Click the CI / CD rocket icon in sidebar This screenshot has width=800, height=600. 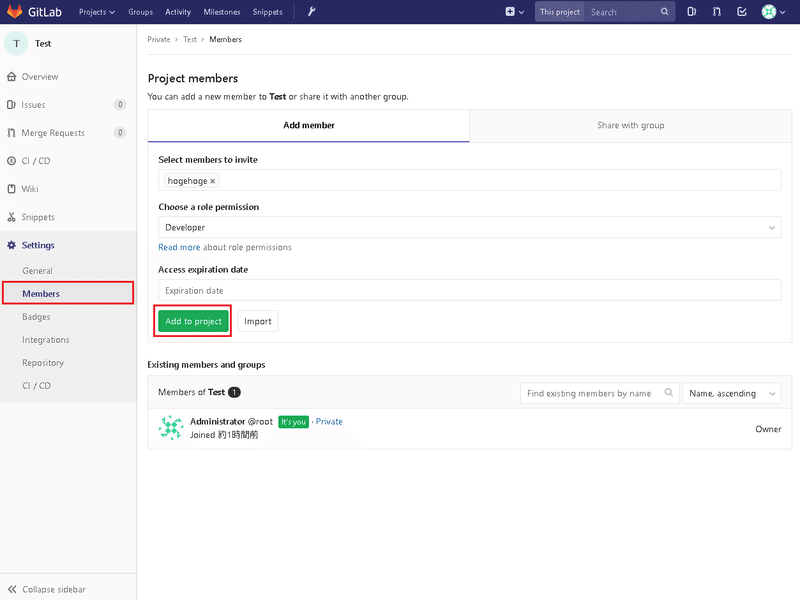[x=11, y=161]
